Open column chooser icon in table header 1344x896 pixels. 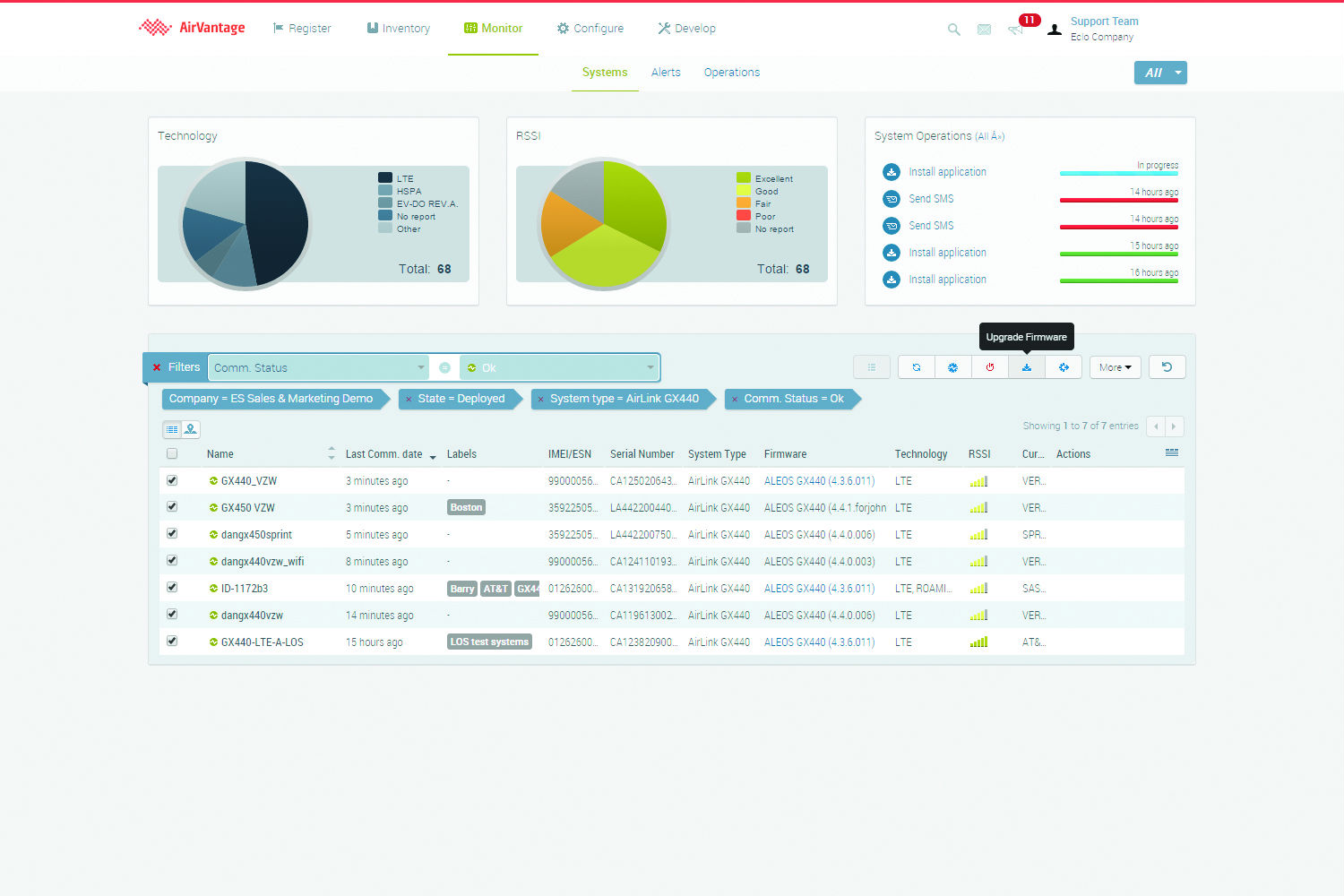tap(1171, 453)
